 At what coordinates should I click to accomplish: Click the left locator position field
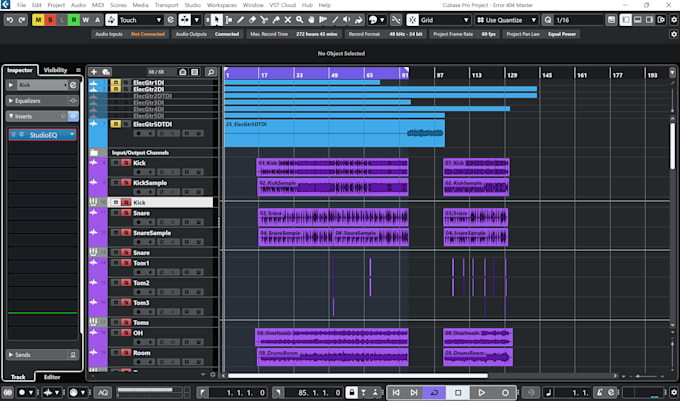[x=238, y=393]
